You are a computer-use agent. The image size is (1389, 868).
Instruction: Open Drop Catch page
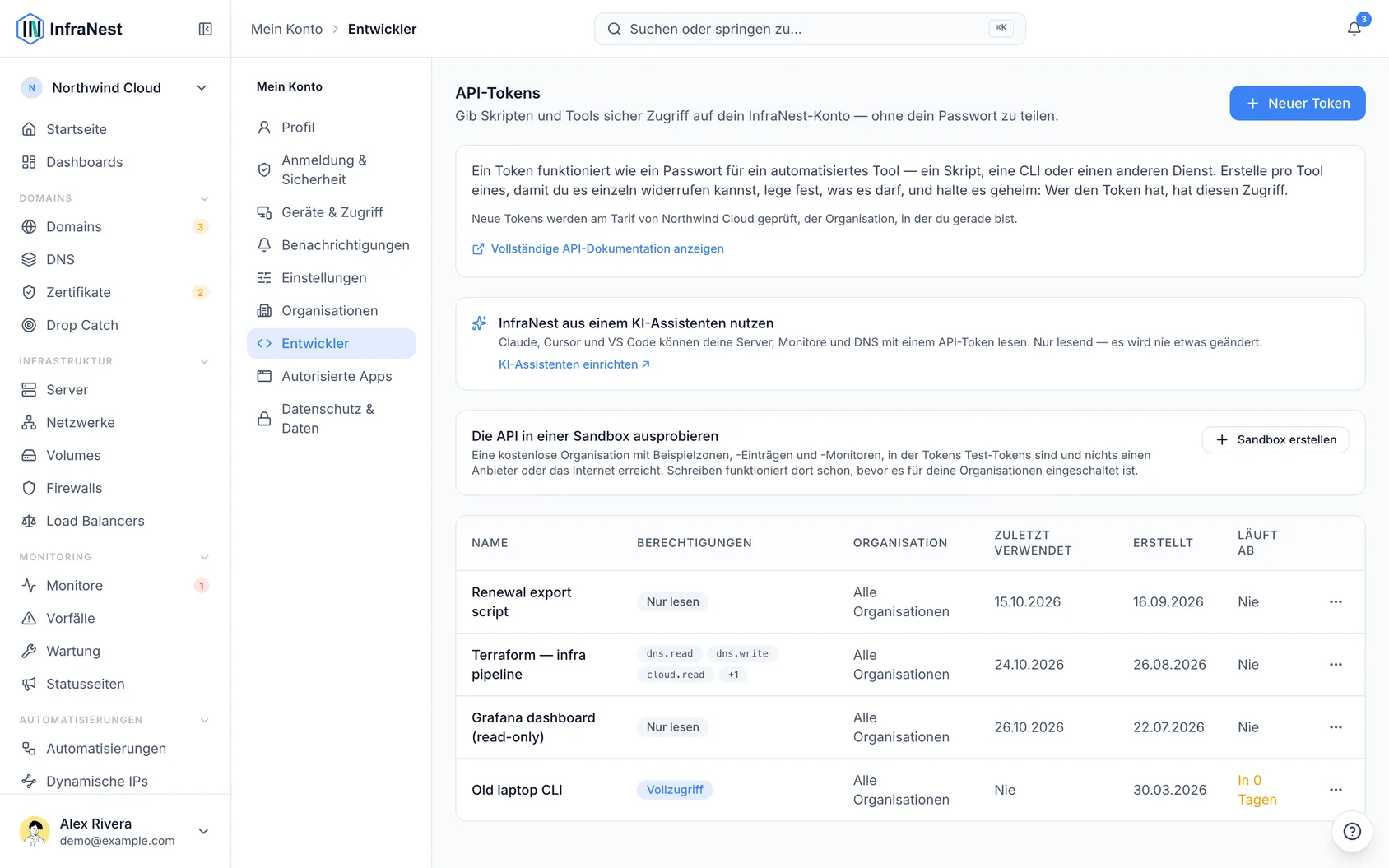(115, 325)
